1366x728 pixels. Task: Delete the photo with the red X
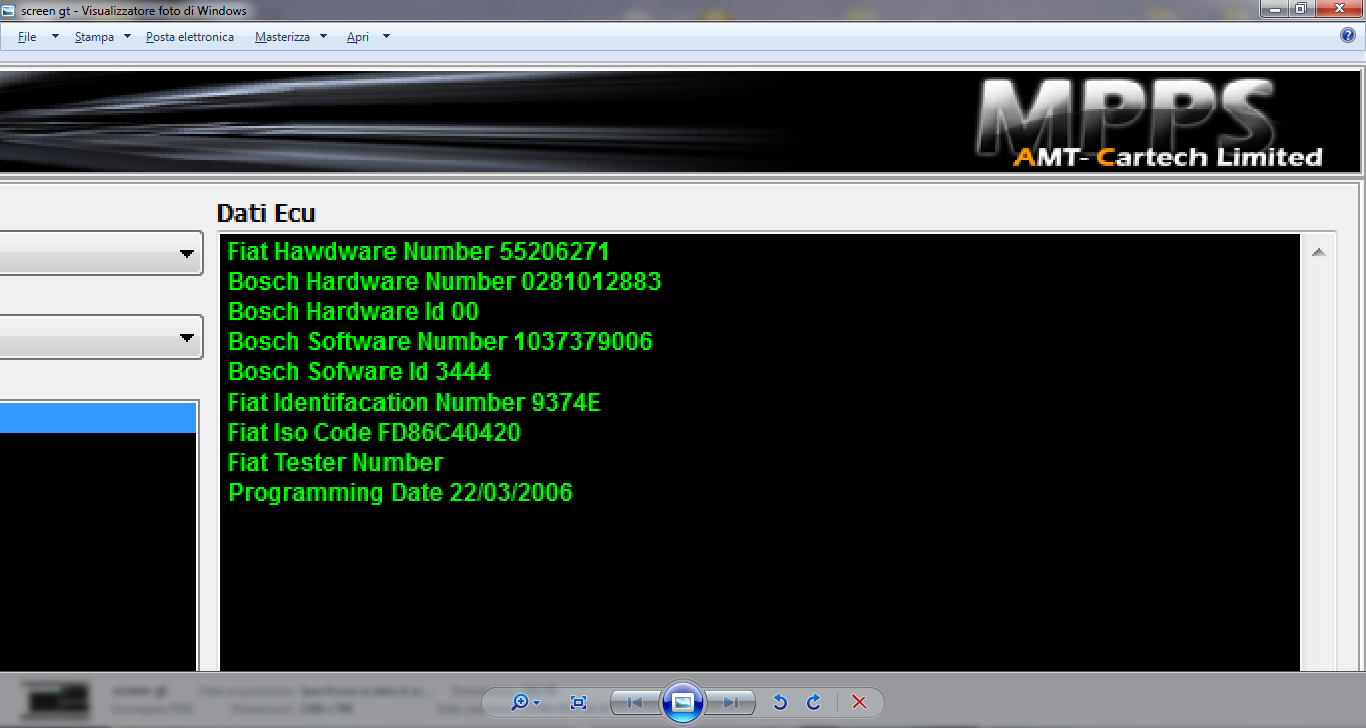tap(859, 702)
